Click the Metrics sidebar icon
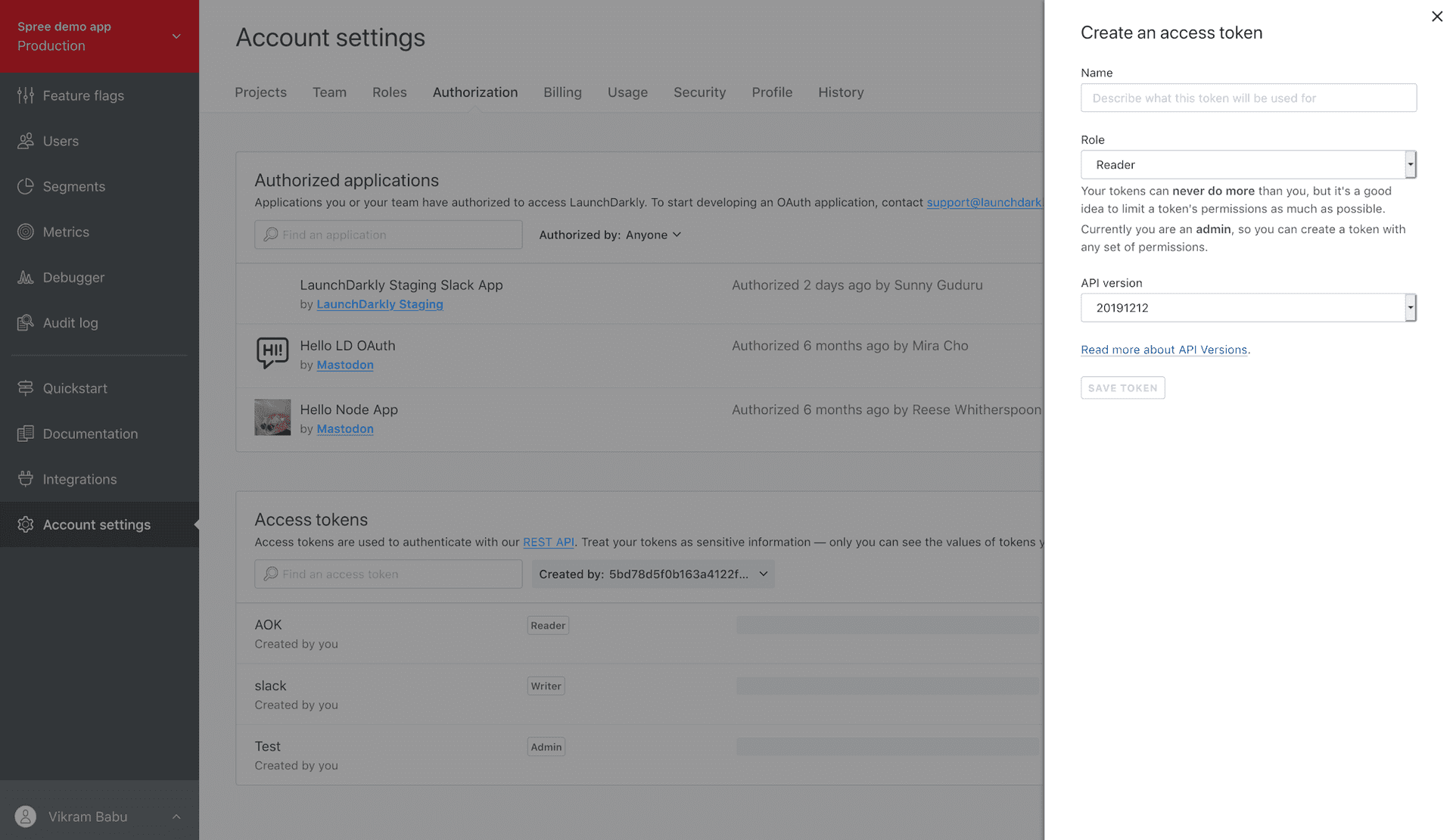The width and height of the screenshot is (1453, 840). coord(26,232)
